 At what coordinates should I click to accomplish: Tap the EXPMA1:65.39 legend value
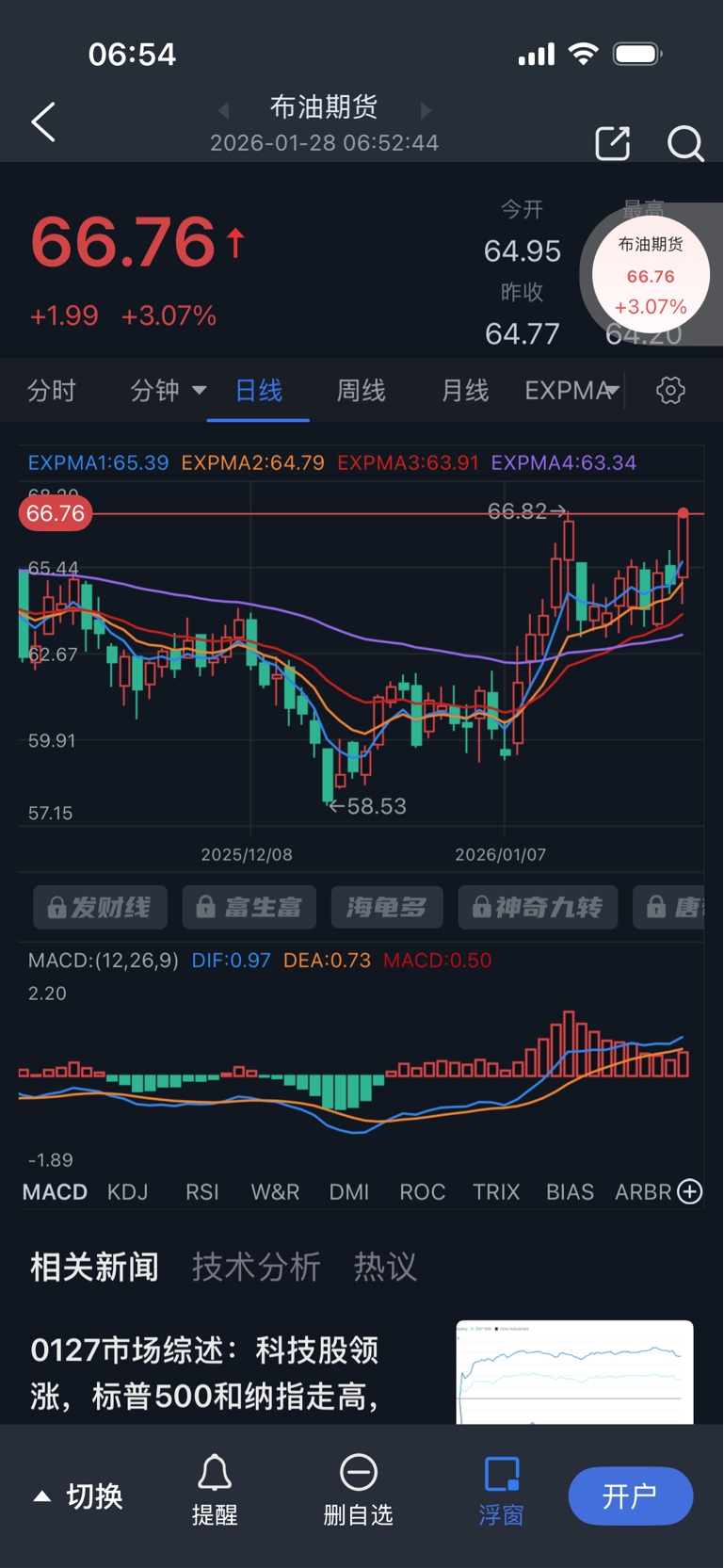pyautogui.click(x=99, y=462)
